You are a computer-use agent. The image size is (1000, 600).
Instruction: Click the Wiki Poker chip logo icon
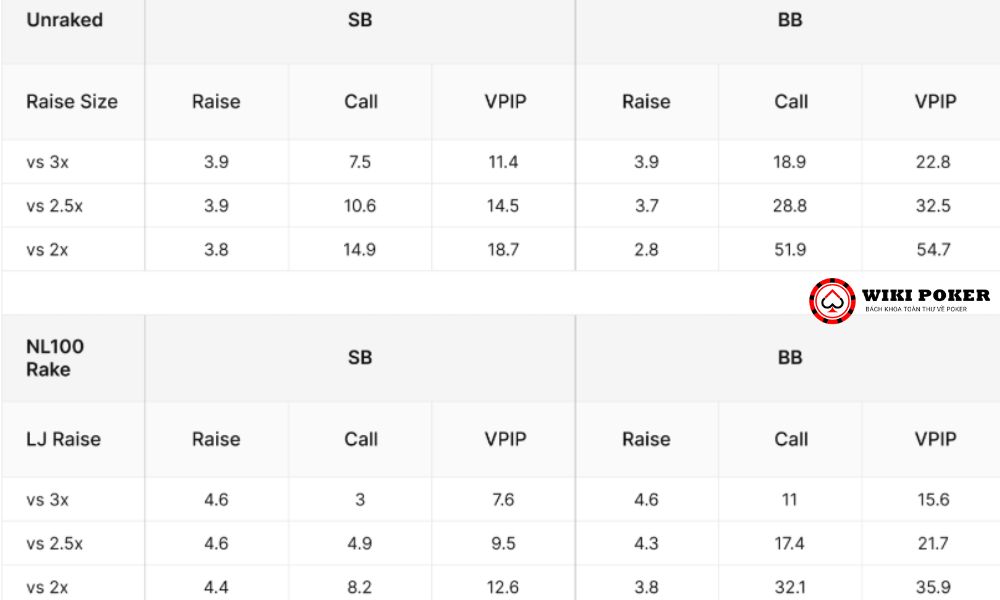[832, 300]
